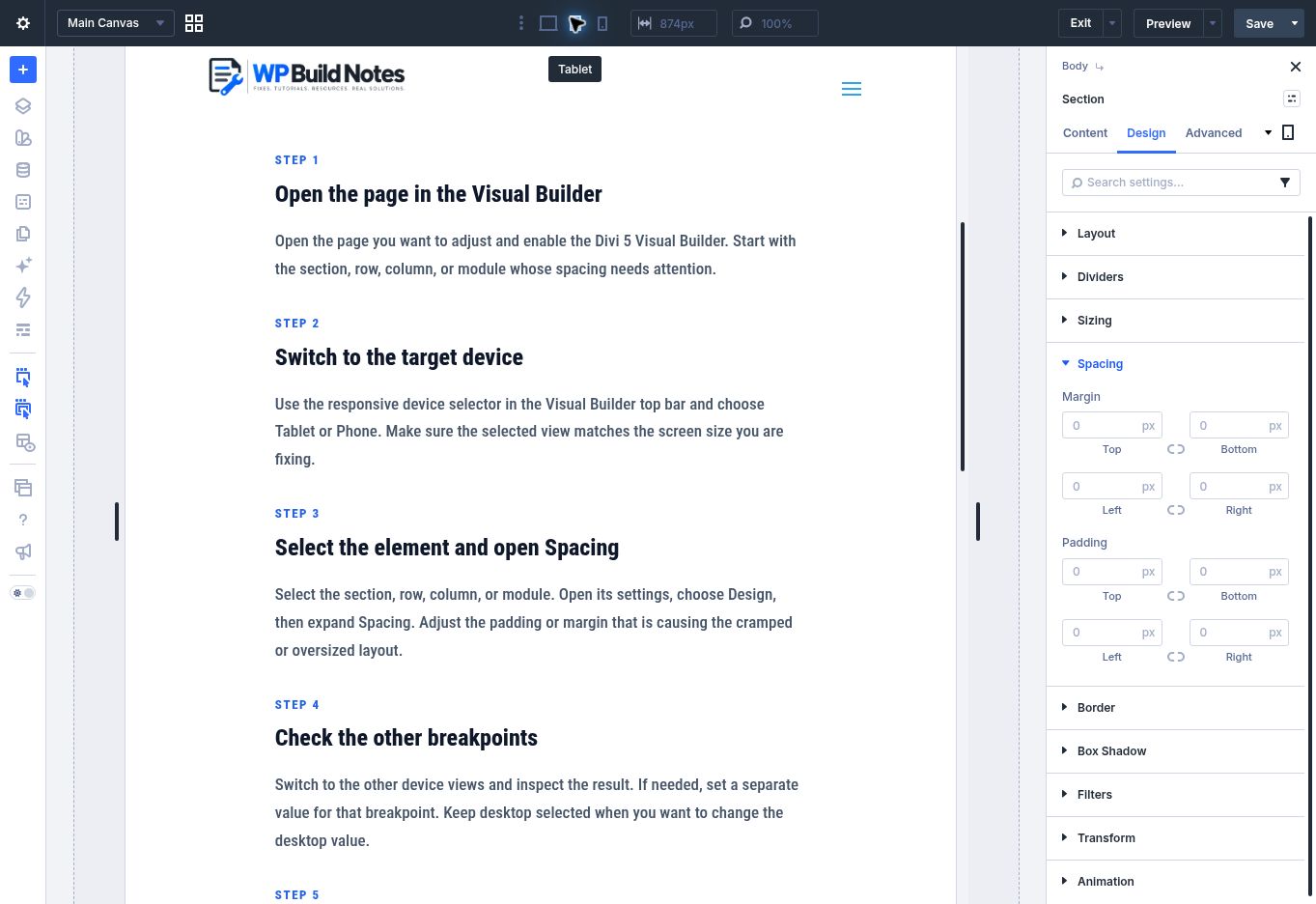Toggle link for Padding Left and Right
The image size is (1316, 904).
pos(1176,657)
